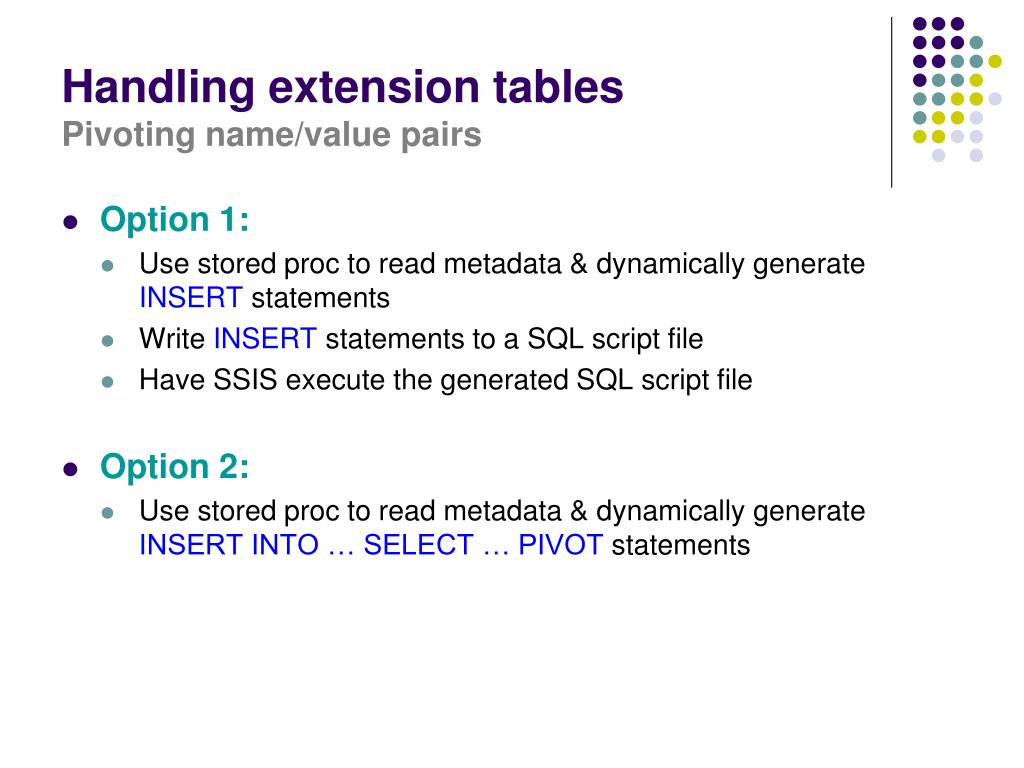Click 'SQL script file' in the Write line

pos(615,340)
